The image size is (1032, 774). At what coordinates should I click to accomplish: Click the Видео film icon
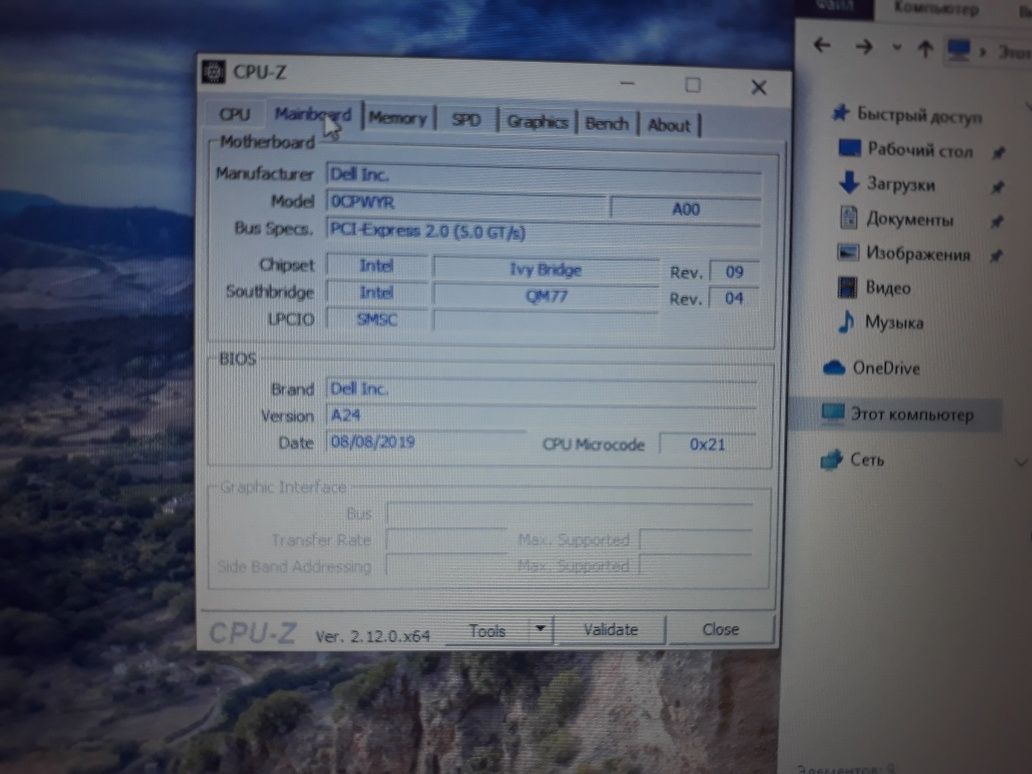click(847, 287)
